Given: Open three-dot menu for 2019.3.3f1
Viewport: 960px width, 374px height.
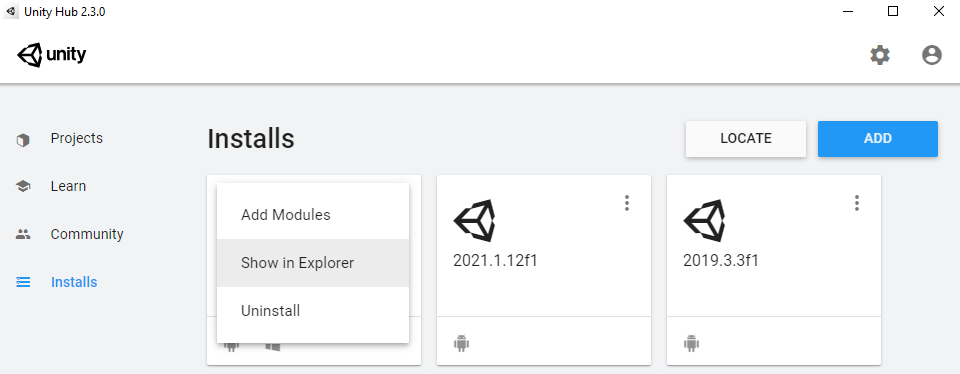Looking at the screenshot, I should (x=857, y=203).
